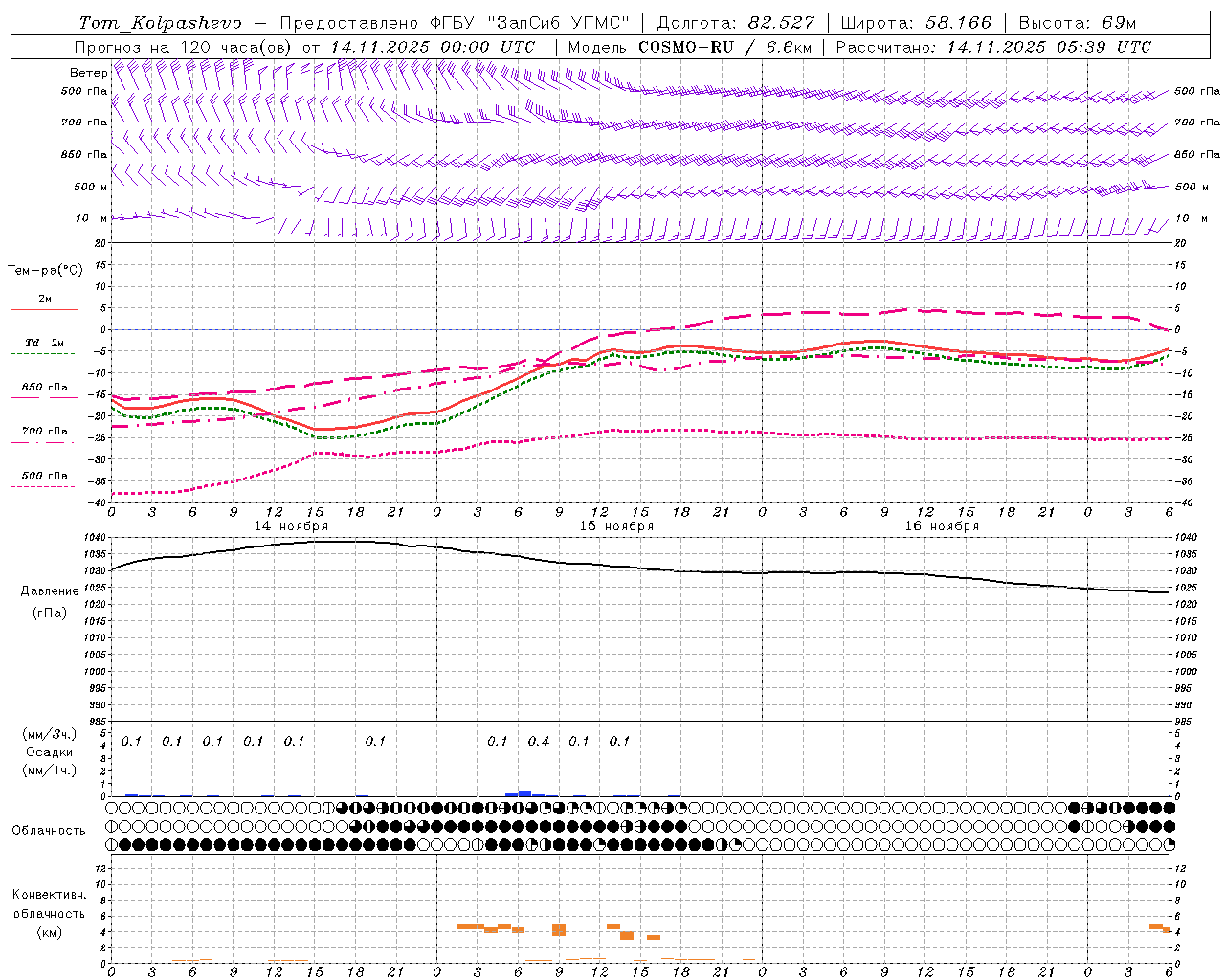Click the '(мм/3ч.)' precipitation unit label

click(50, 734)
